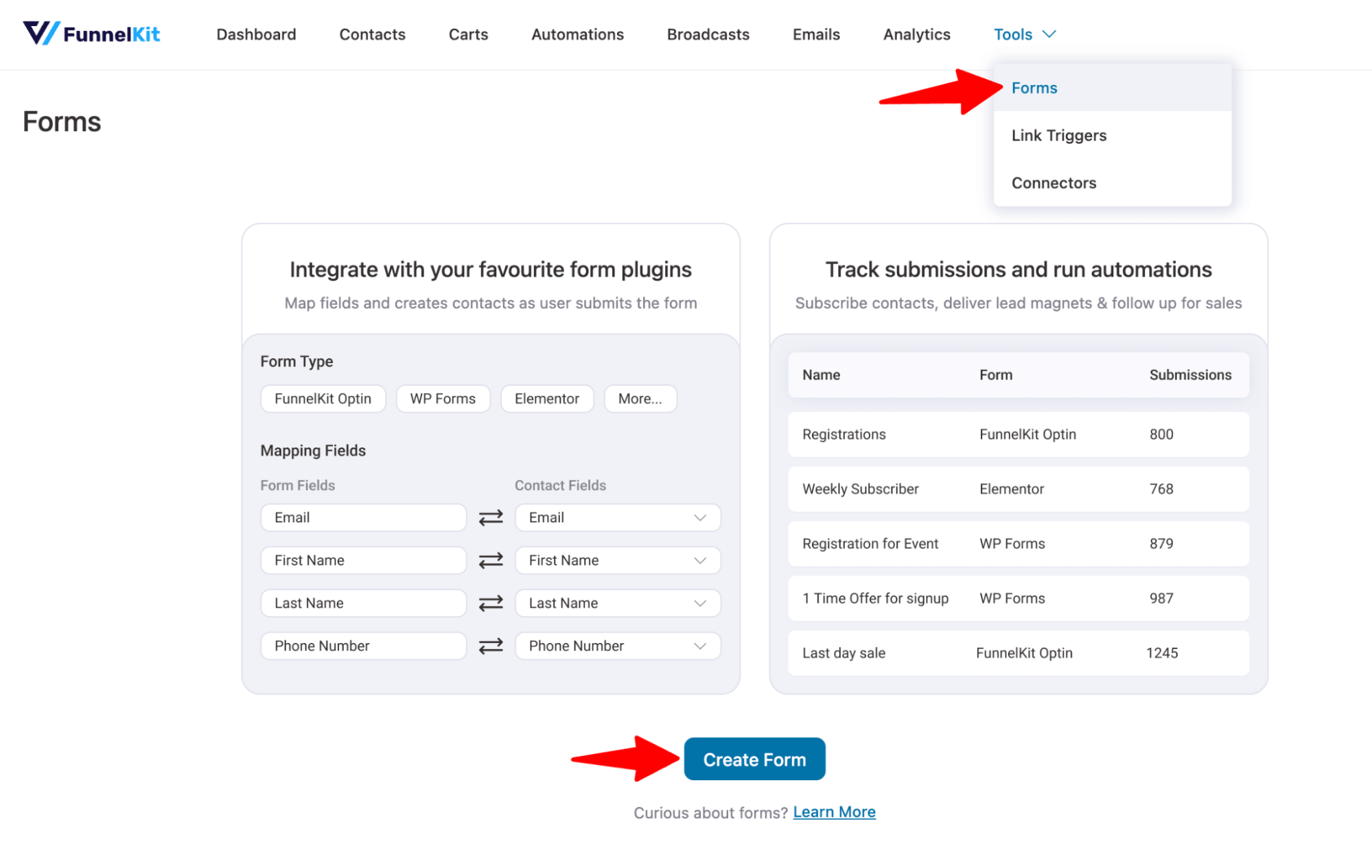Click the First Name form field input
Viewport: 1372px width, 868px height.
coord(364,561)
